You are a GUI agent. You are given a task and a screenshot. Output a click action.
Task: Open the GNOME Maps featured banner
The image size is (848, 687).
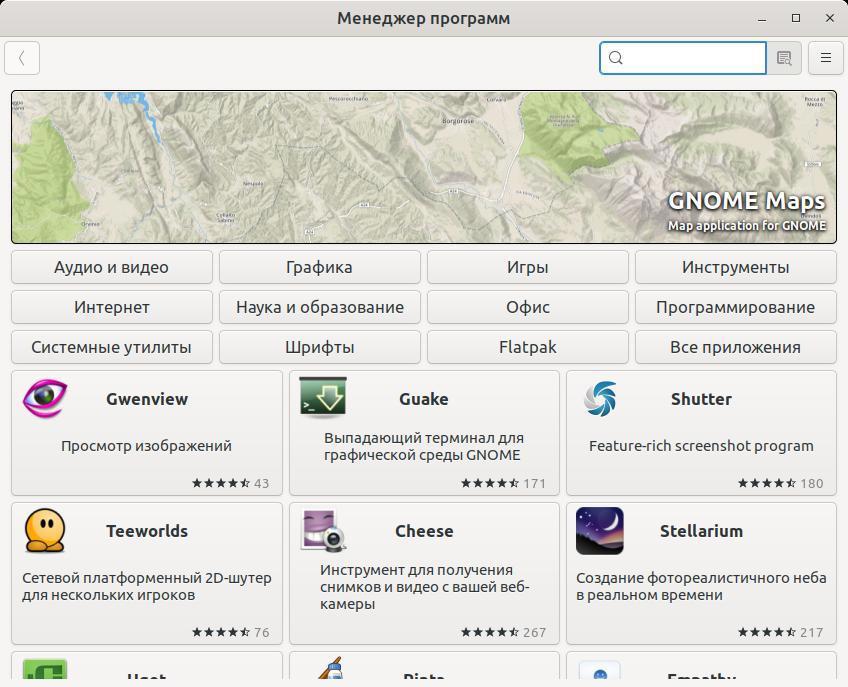[x=424, y=167]
